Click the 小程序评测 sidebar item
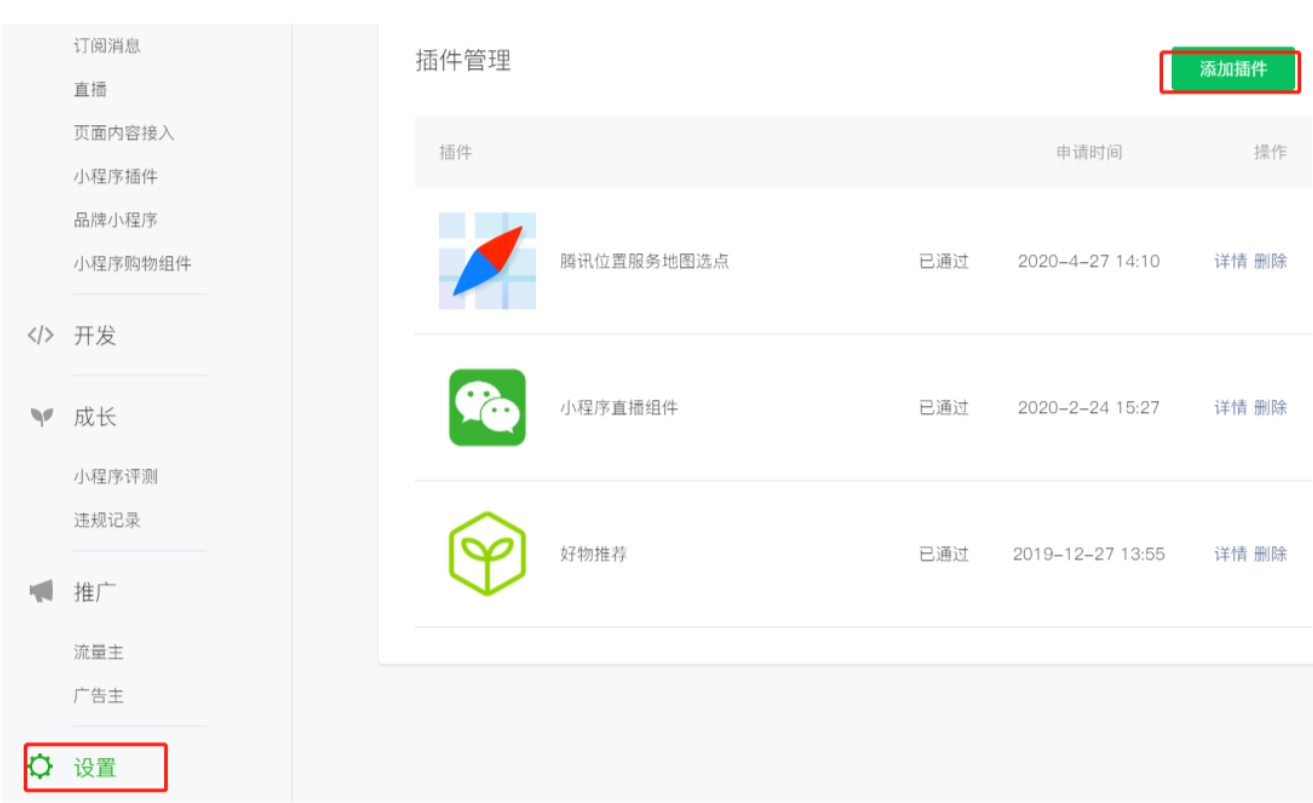 point(115,476)
